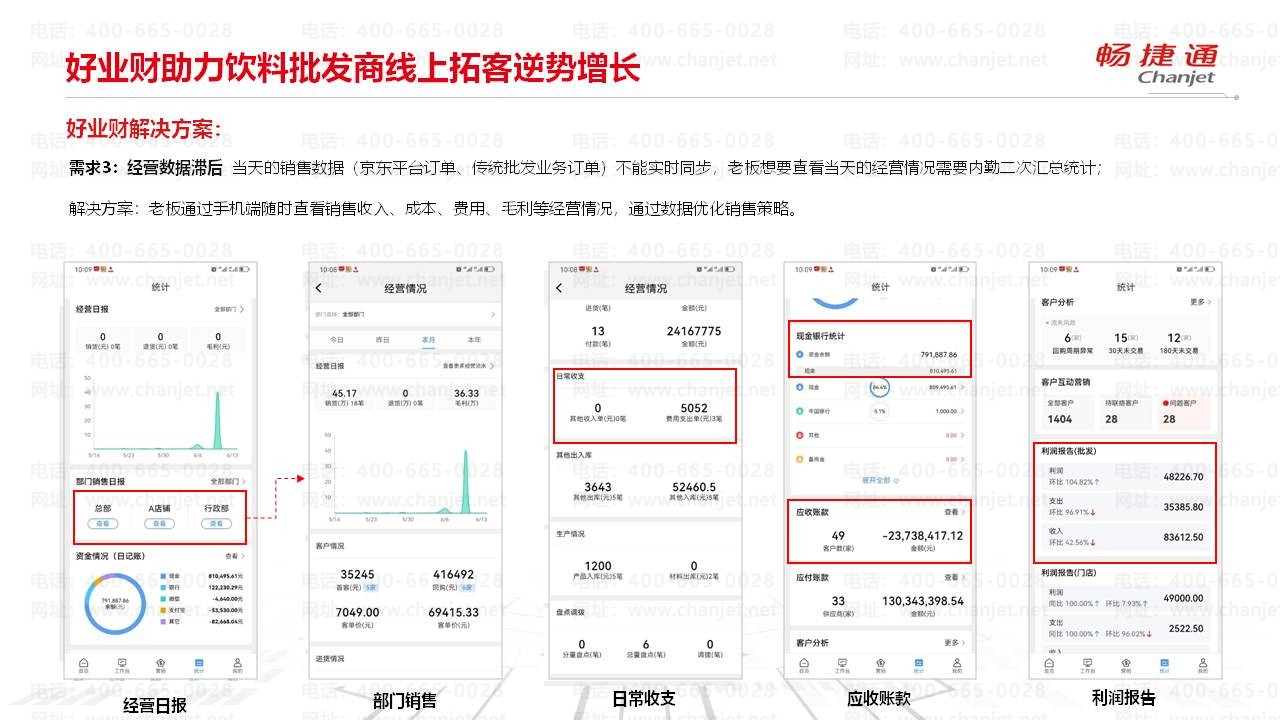Tap the green 中国银行 account icon
Image resolution: width=1280 pixels, height=720 pixels.
pyautogui.click(x=799, y=411)
